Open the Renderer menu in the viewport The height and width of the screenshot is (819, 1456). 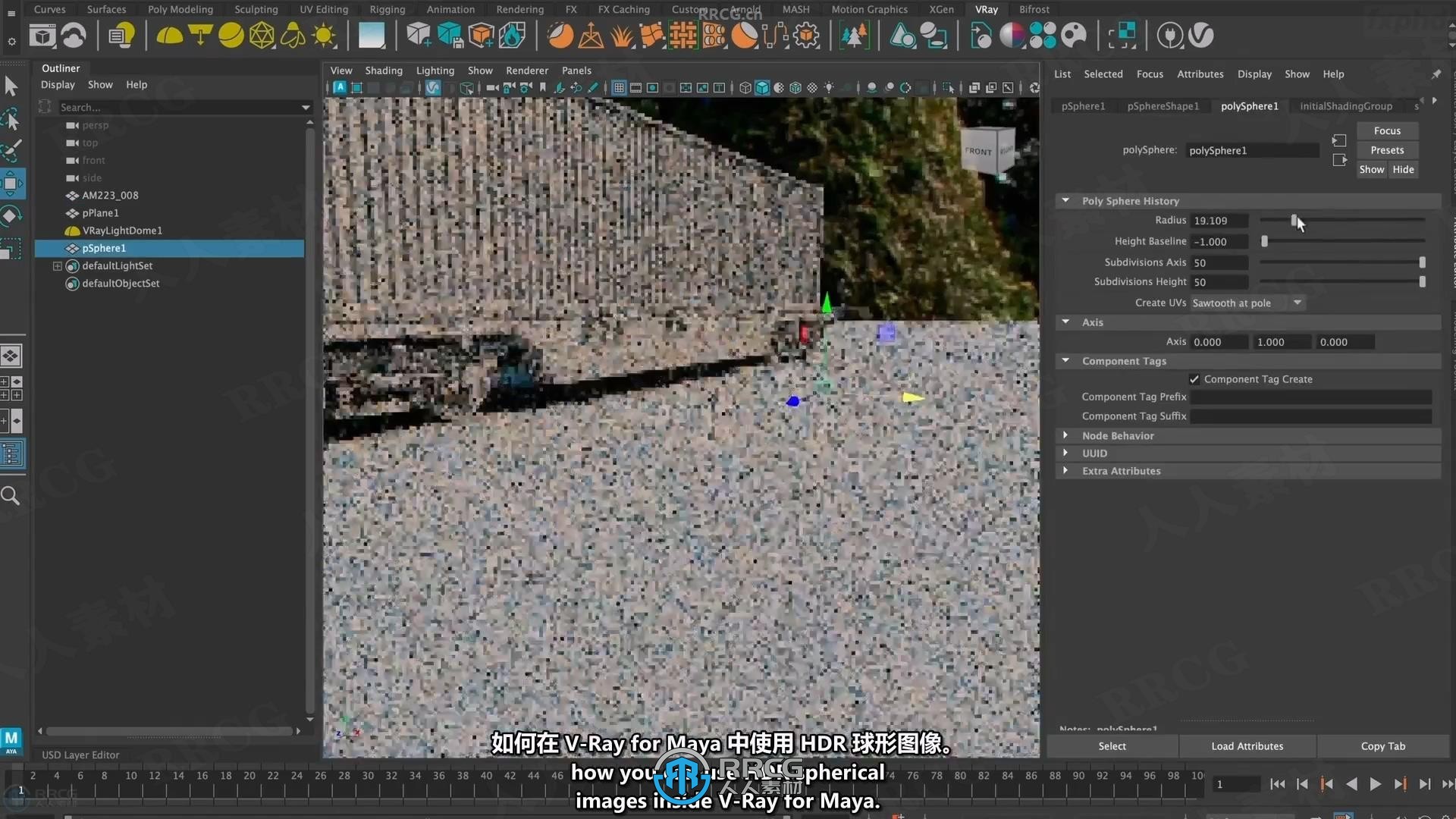coord(527,71)
